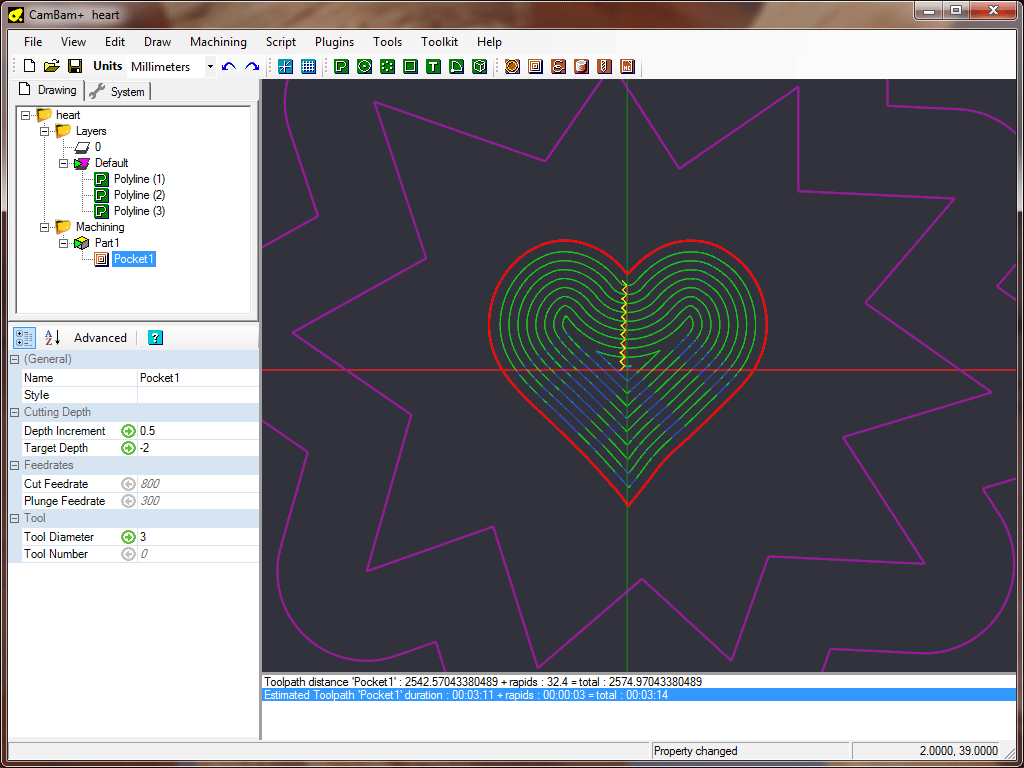Toggle the show grid toolbar button
This screenshot has height=768, width=1024.
click(308, 66)
